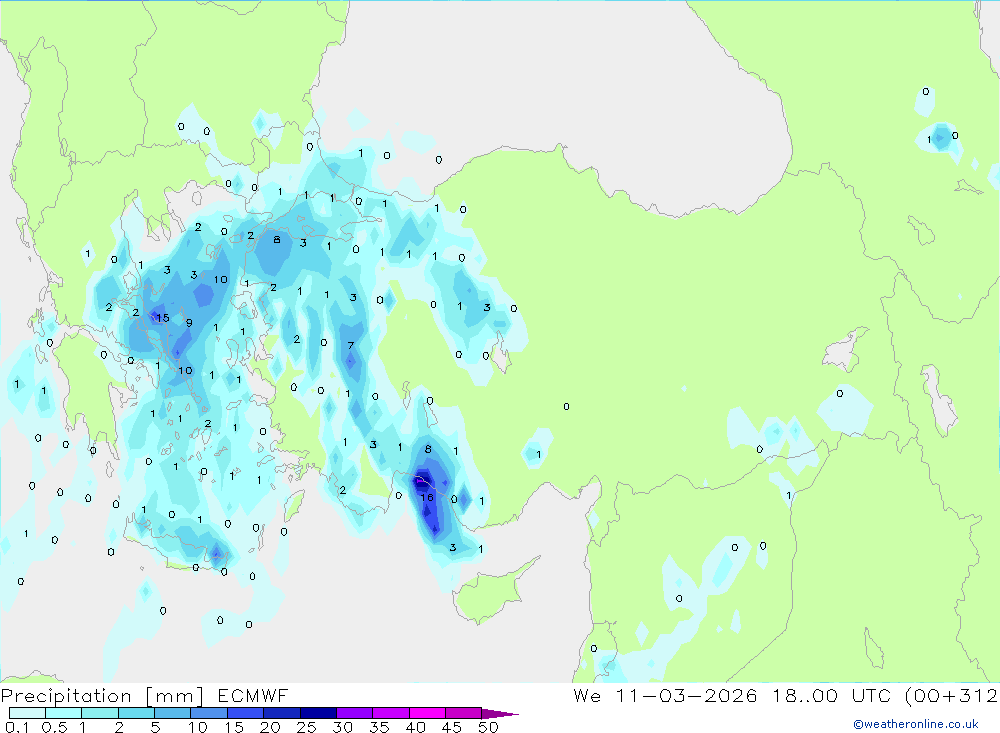Click legend scale label '25'
1000x733 pixels.
pos(306,727)
